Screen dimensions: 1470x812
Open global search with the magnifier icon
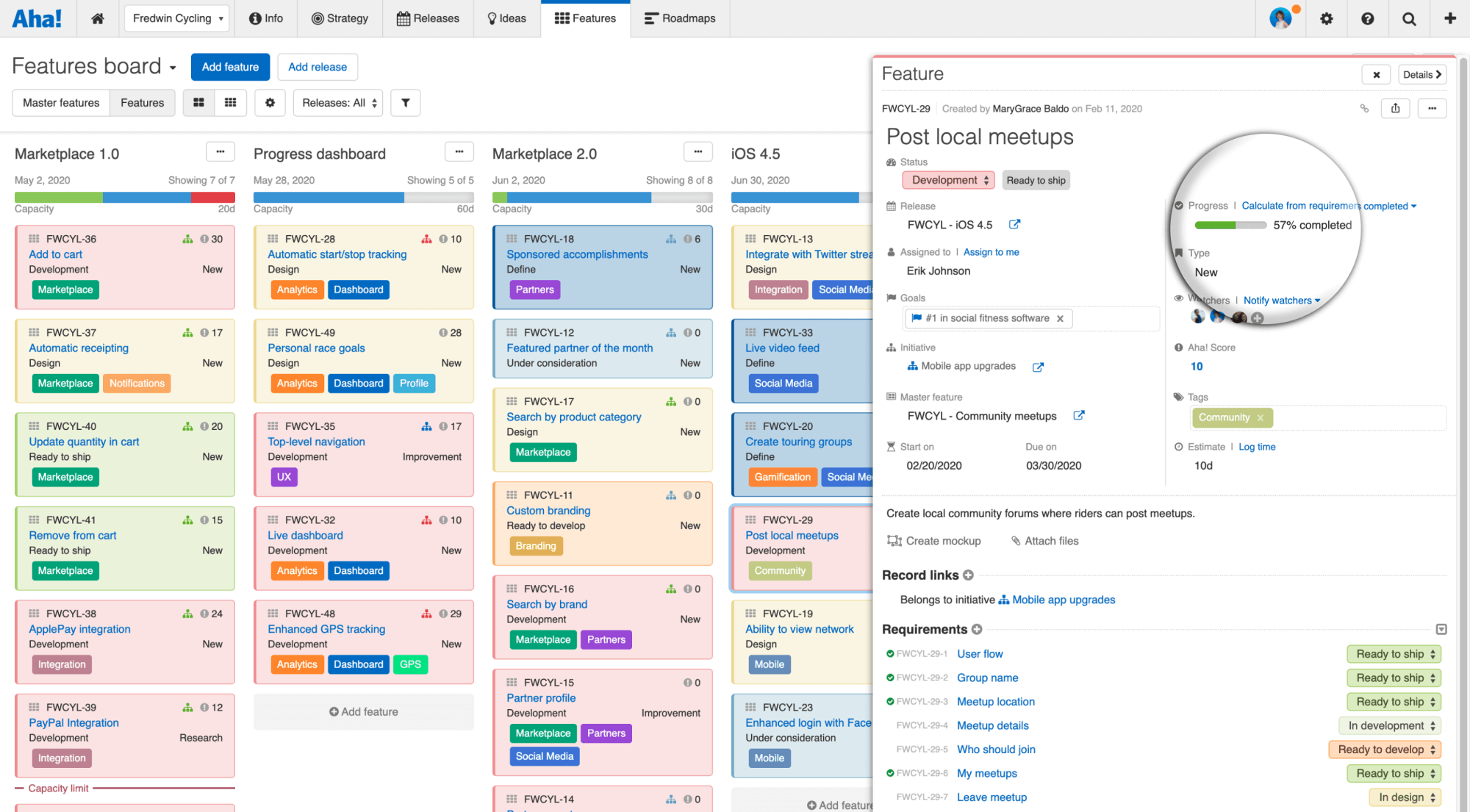click(1408, 18)
